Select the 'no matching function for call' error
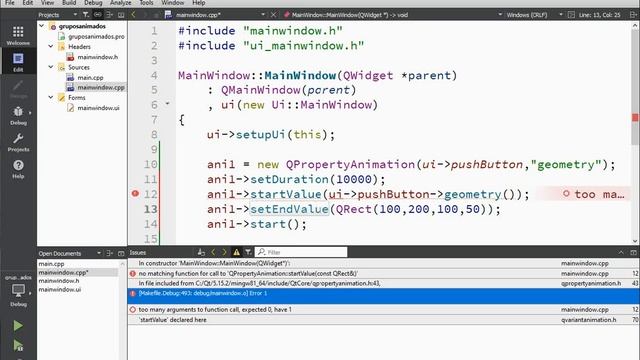 click(384, 273)
